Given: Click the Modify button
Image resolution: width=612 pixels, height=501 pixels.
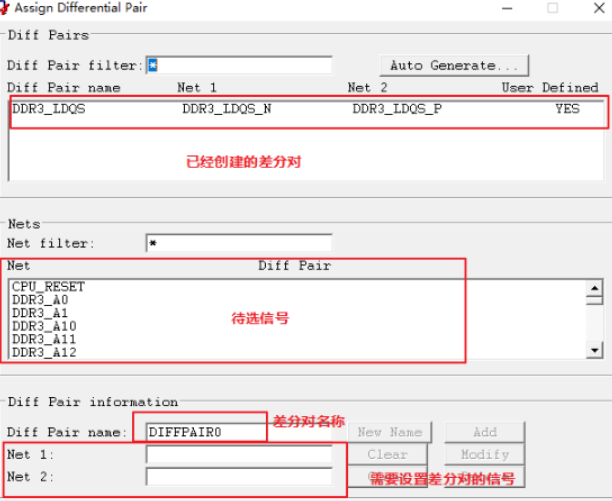Looking at the screenshot, I should pos(485,455).
